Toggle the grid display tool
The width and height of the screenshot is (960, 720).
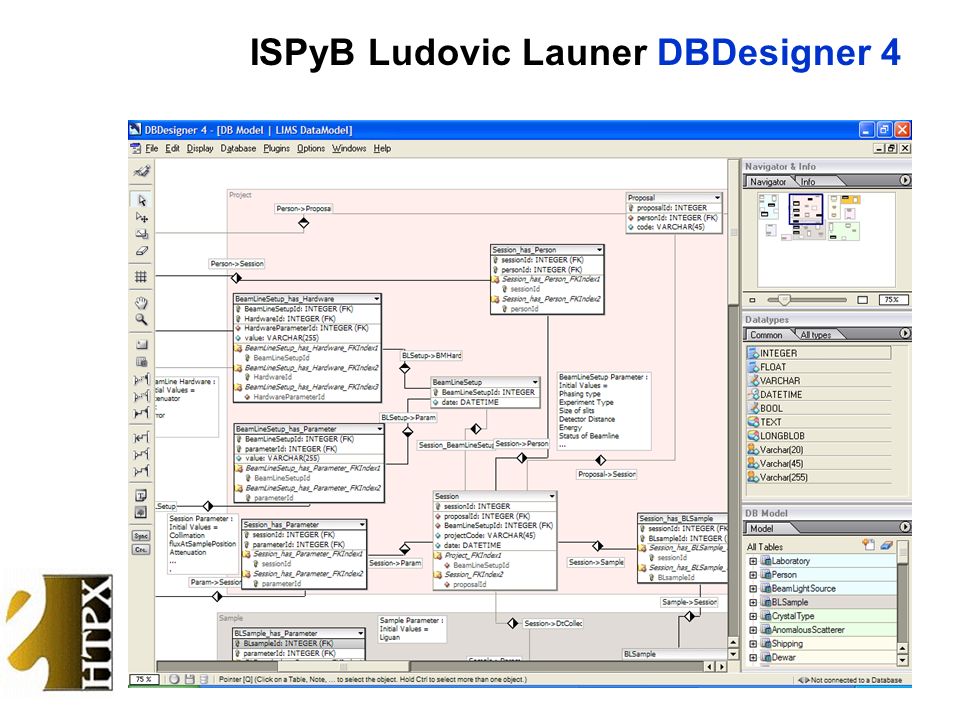[x=141, y=277]
